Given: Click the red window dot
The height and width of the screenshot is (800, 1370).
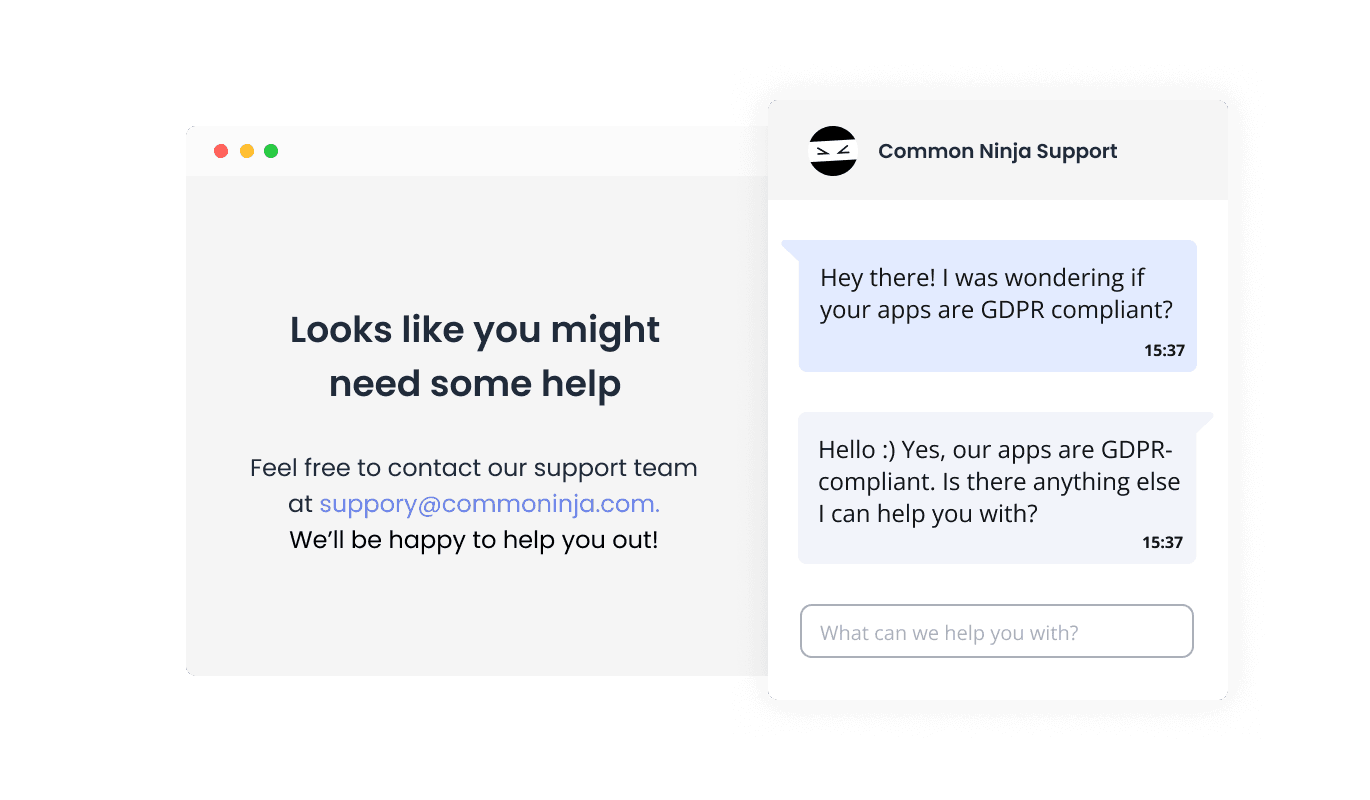Looking at the screenshot, I should pos(221,151).
